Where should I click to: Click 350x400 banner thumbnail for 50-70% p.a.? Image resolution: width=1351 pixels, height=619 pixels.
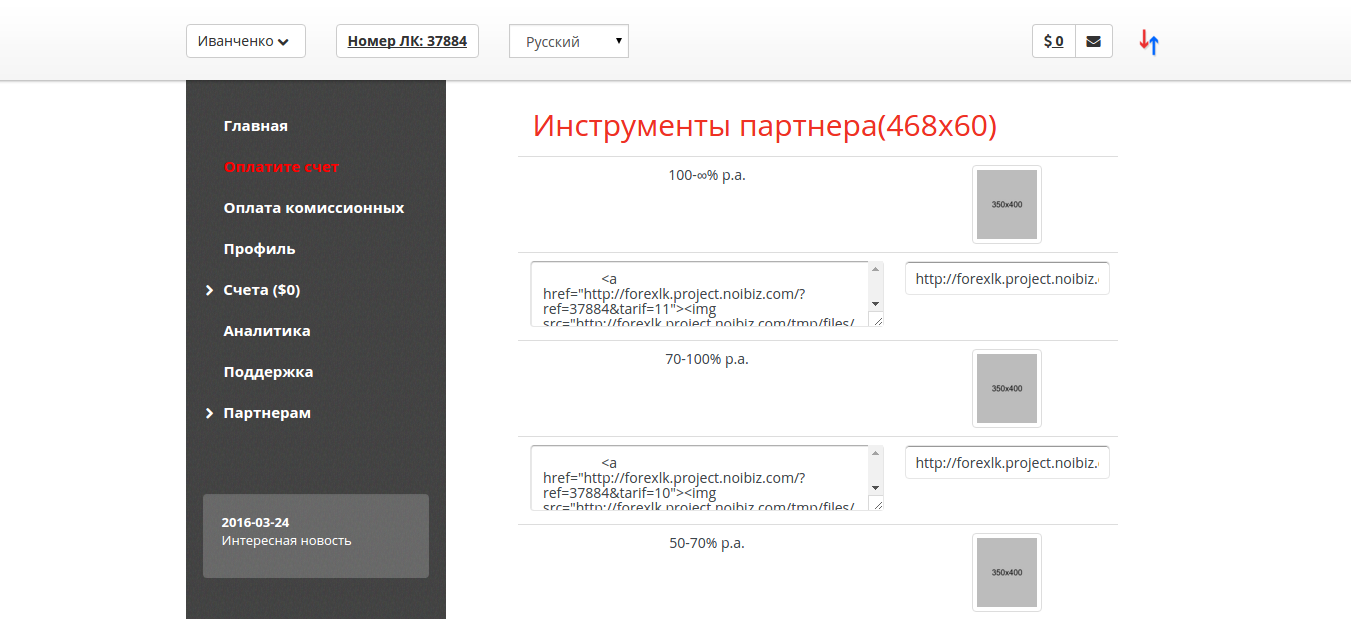1007,572
